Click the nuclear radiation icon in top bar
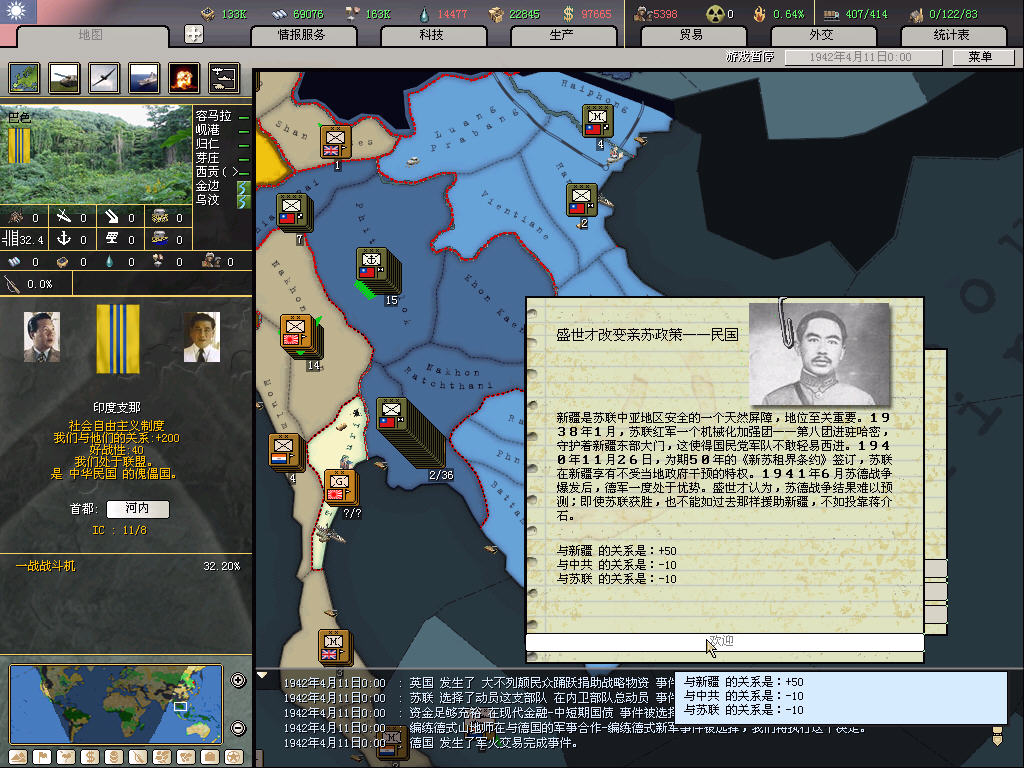The image size is (1024, 768). coord(715,14)
